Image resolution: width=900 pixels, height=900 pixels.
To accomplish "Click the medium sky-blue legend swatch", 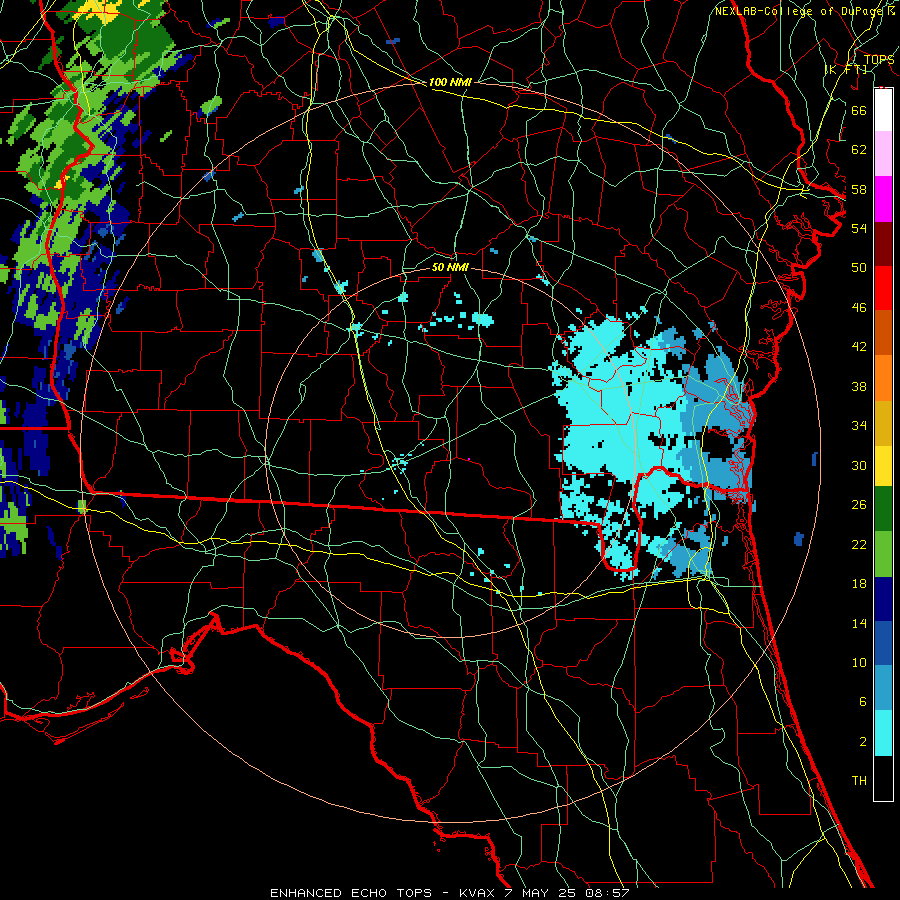I will (x=883, y=688).
